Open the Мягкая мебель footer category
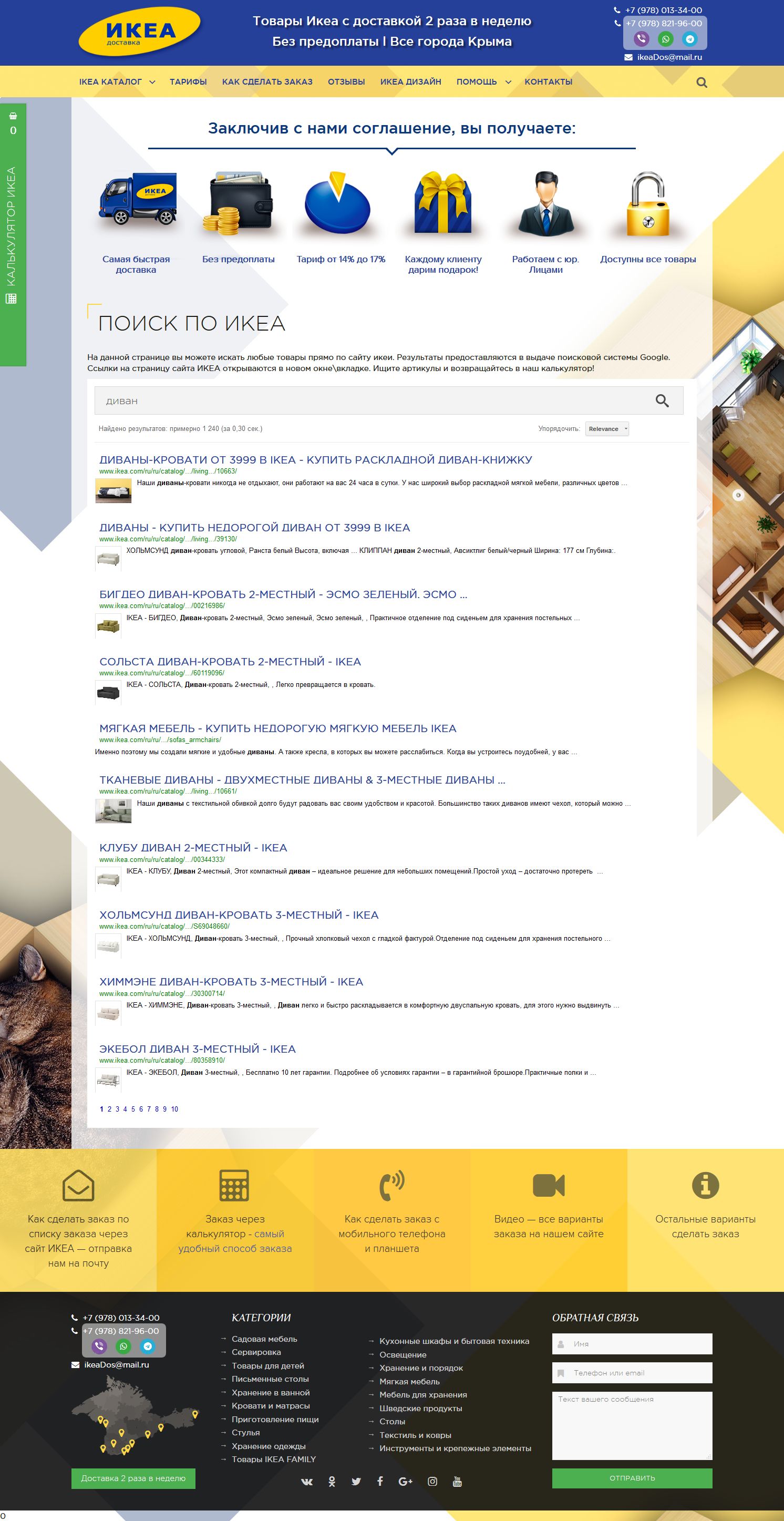This screenshot has height=1521, width=784. tap(409, 1382)
